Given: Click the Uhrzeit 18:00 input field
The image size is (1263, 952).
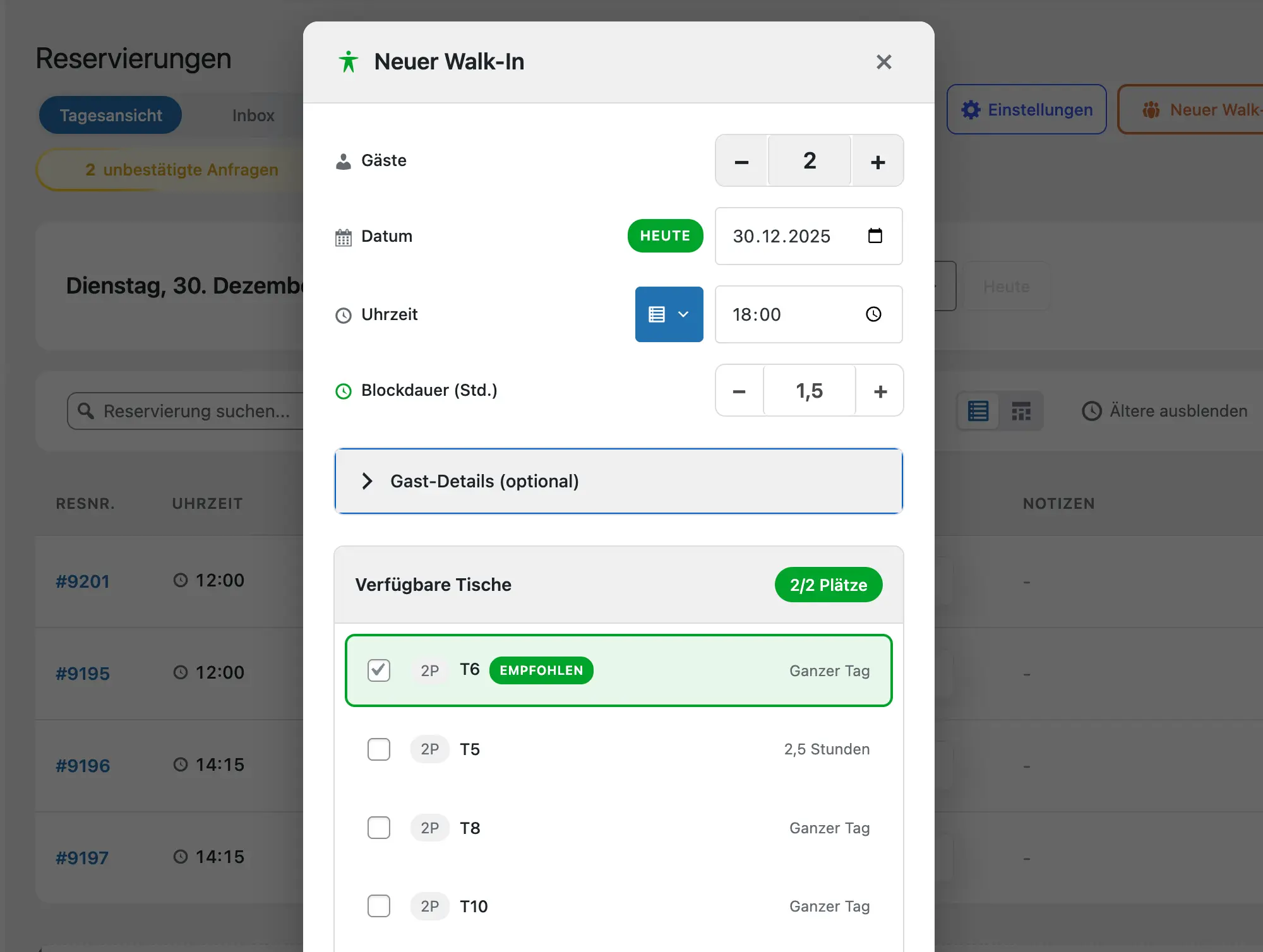Looking at the screenshot, I should pos(789,314).
